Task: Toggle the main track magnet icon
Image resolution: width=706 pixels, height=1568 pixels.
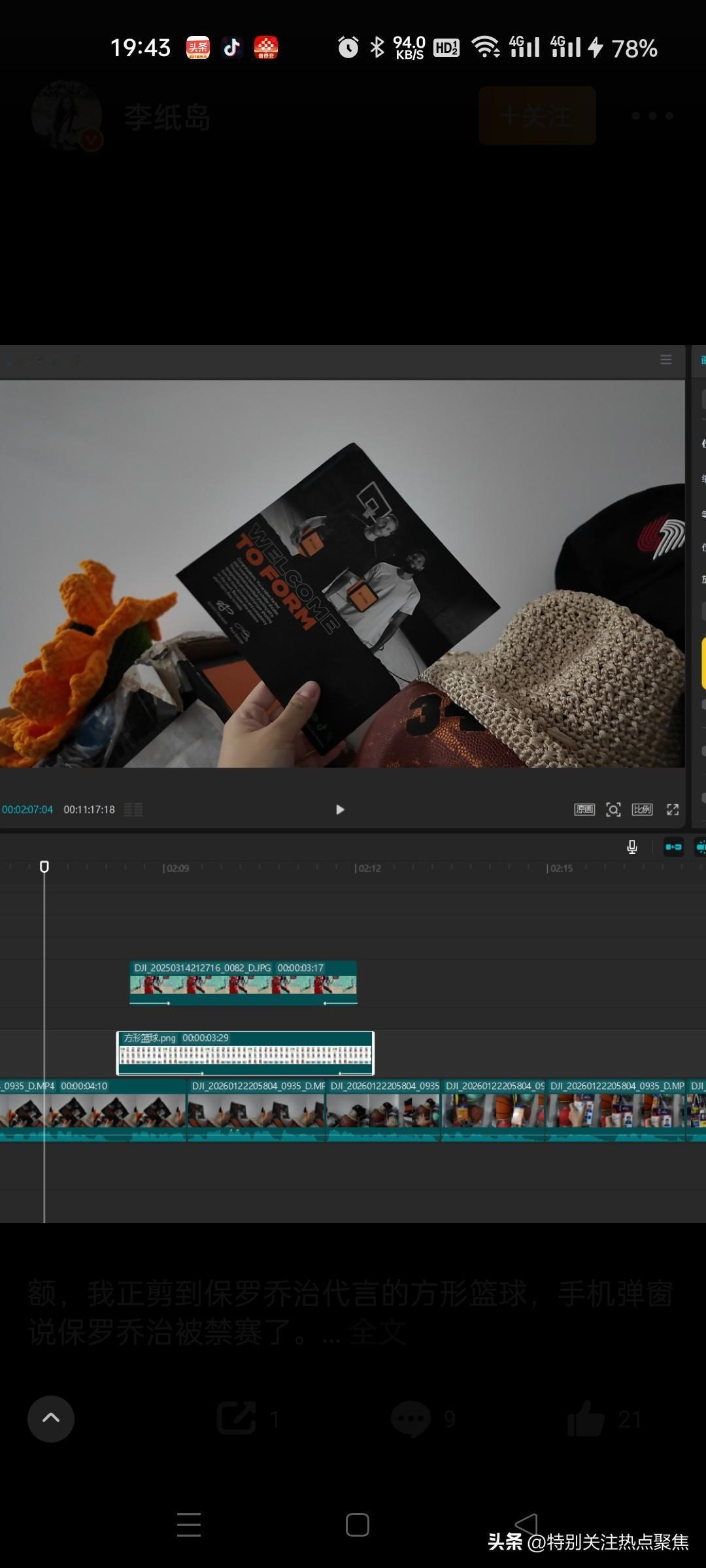Action: coord(673,847)
